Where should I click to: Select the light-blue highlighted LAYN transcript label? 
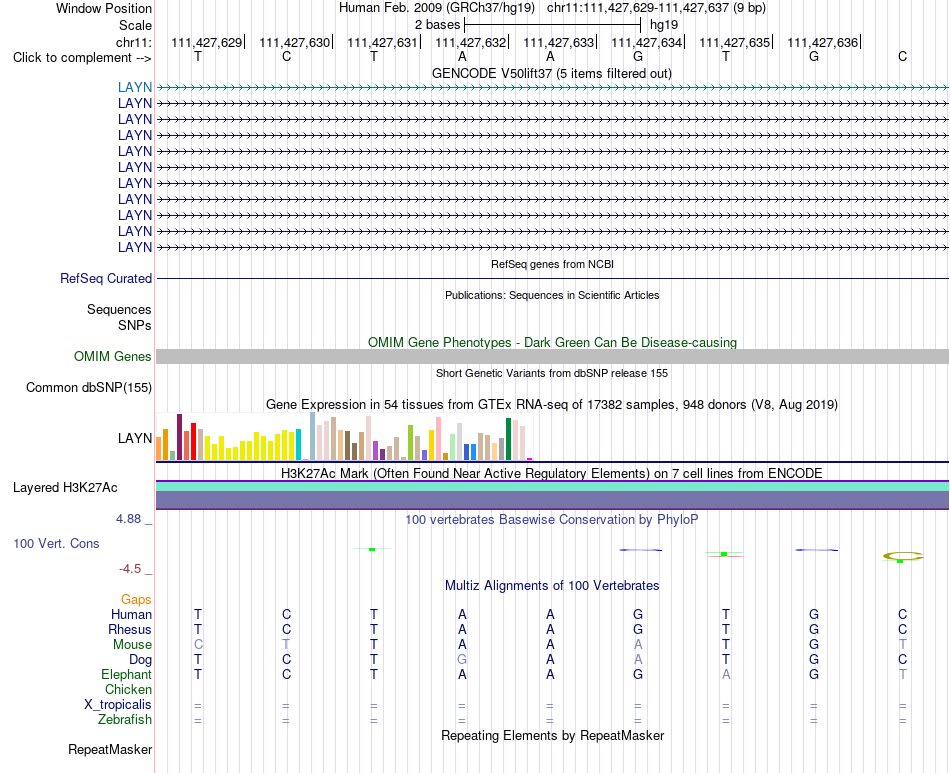(135, 87)
